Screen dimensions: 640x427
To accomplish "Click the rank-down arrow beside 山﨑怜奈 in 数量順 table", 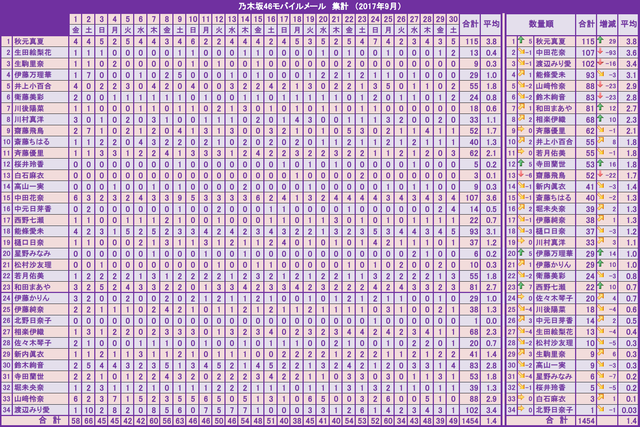I will pyautogui.click(x=521, y=85).
